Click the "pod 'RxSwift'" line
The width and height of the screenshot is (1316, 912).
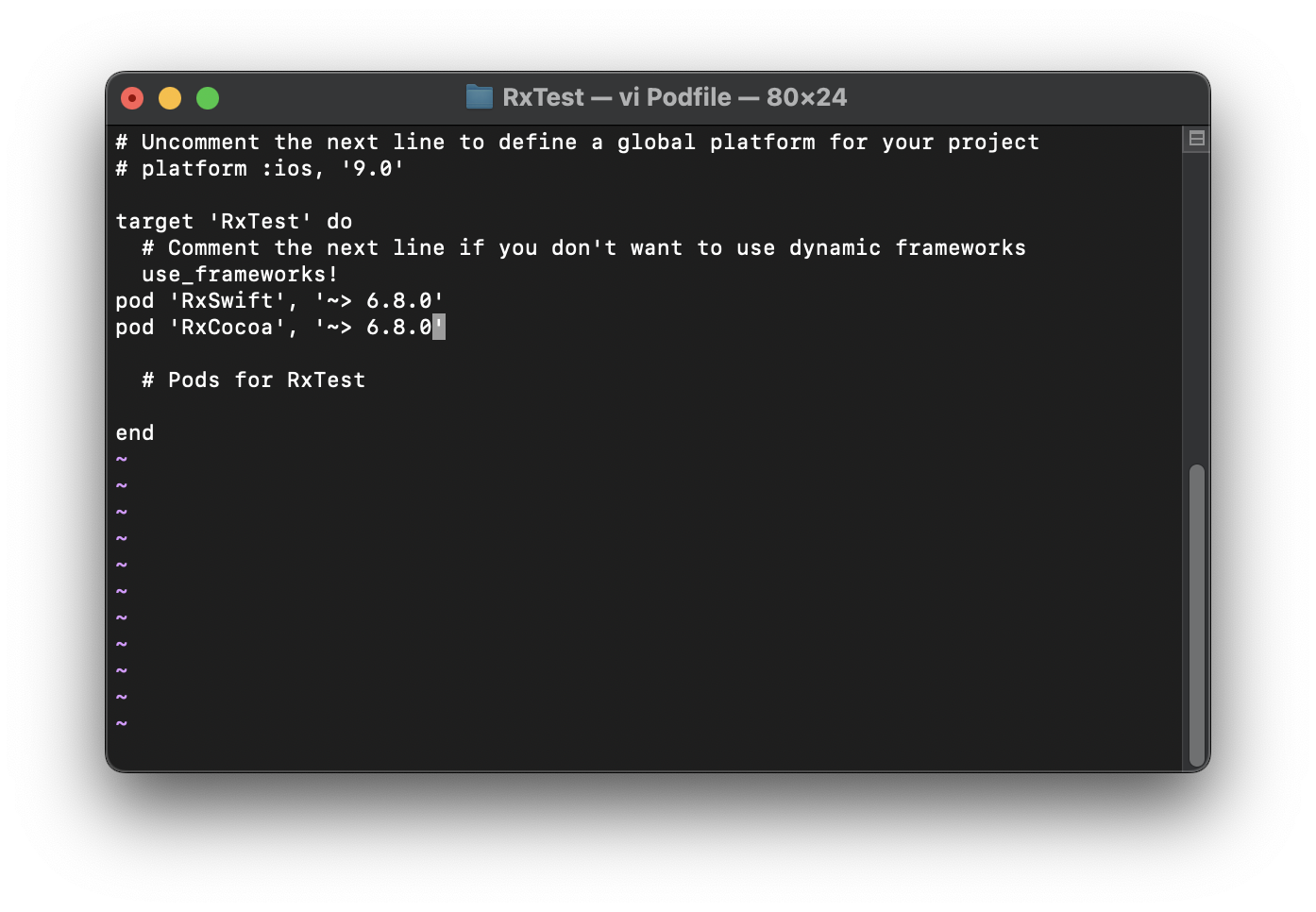279,301
